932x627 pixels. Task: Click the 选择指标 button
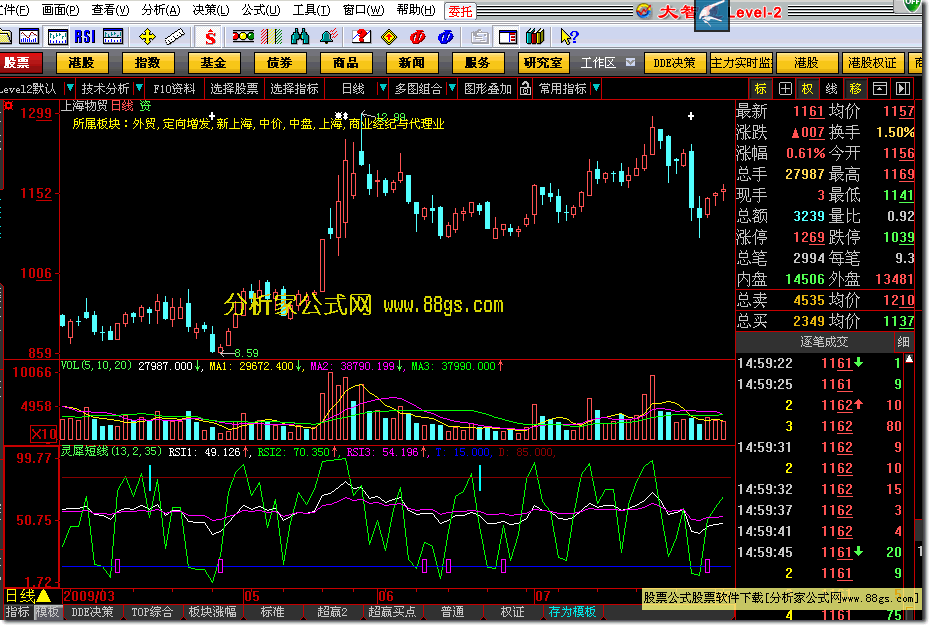[294, 89]
